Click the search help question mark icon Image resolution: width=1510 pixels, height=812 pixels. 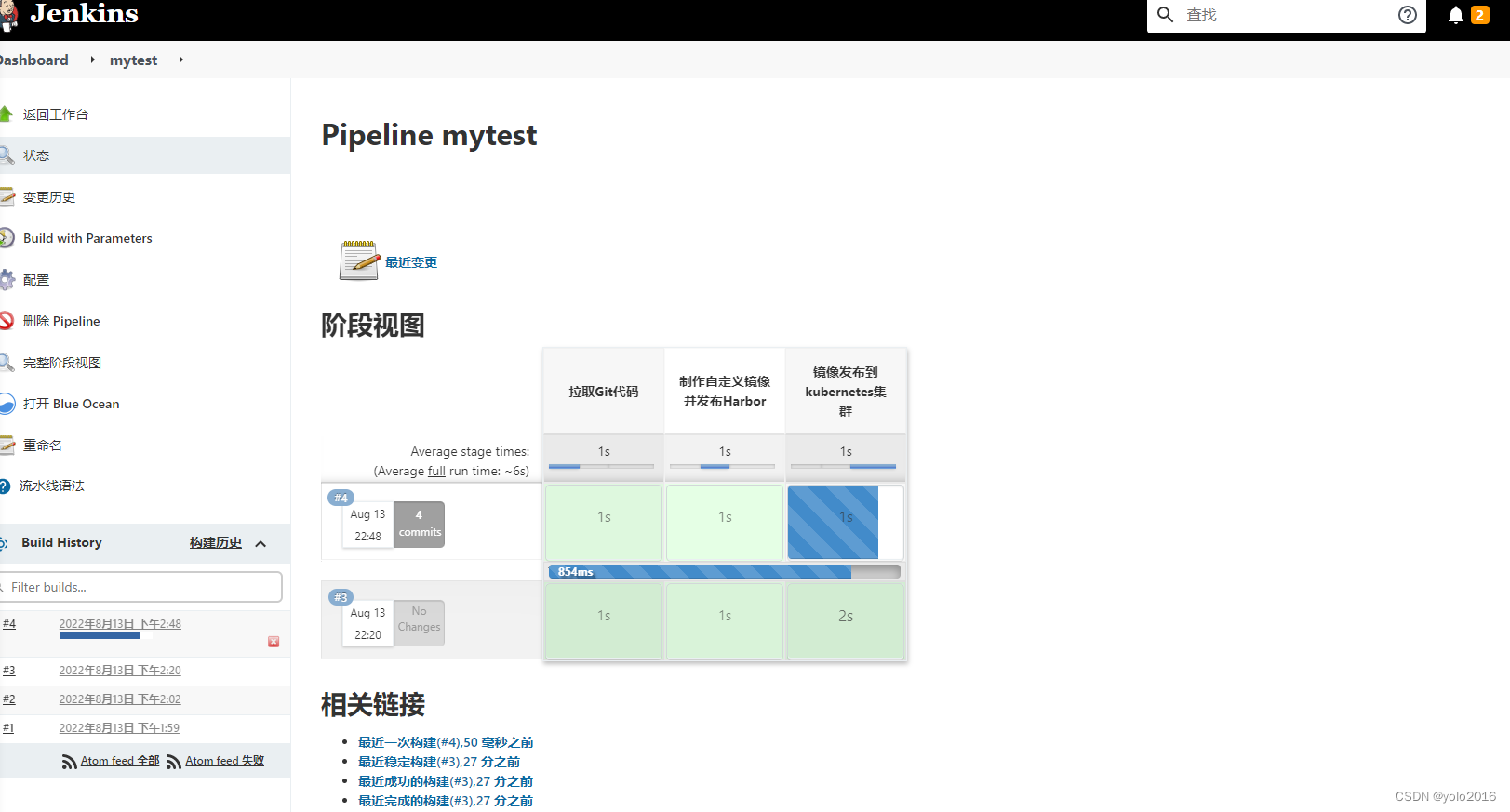point(1408,15)
